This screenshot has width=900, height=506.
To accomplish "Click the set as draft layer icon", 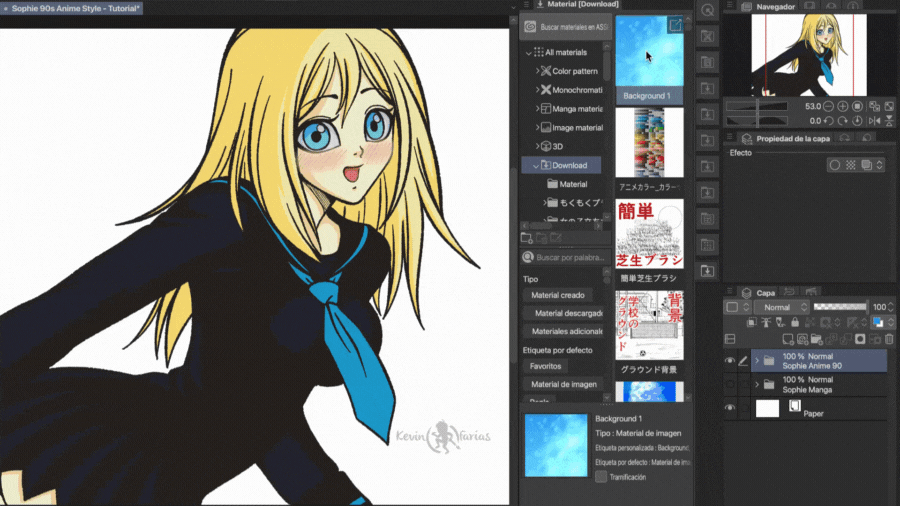I will coord(781,322).
